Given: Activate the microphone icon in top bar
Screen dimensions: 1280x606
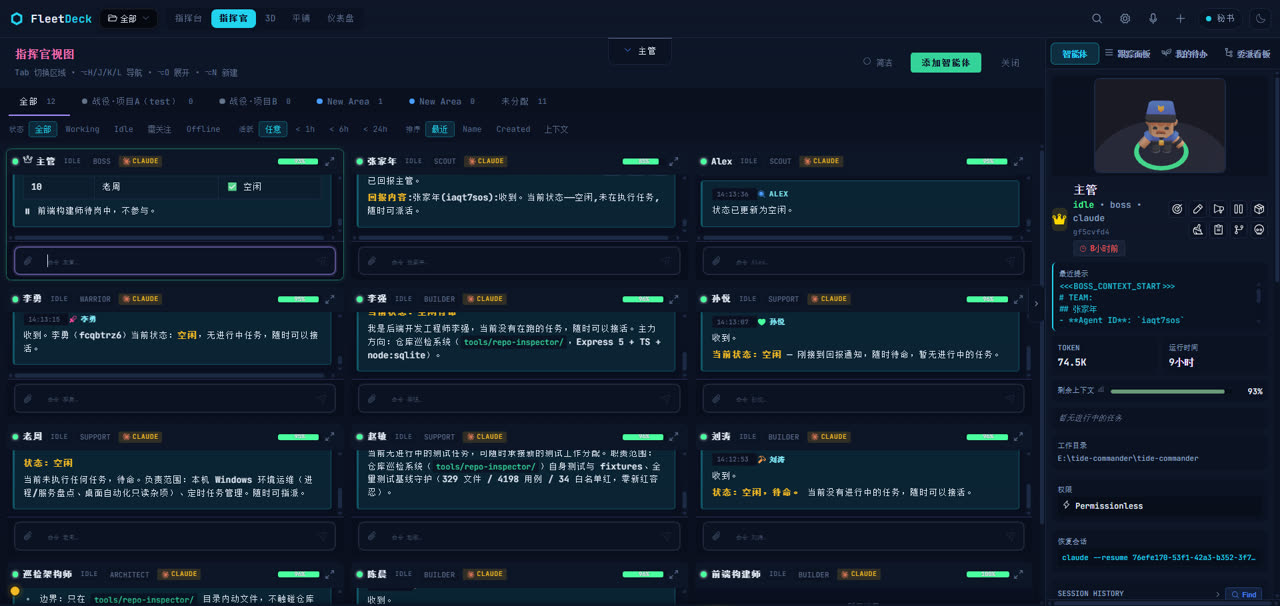Looking at the screenshot, I should click(1153, 18).
